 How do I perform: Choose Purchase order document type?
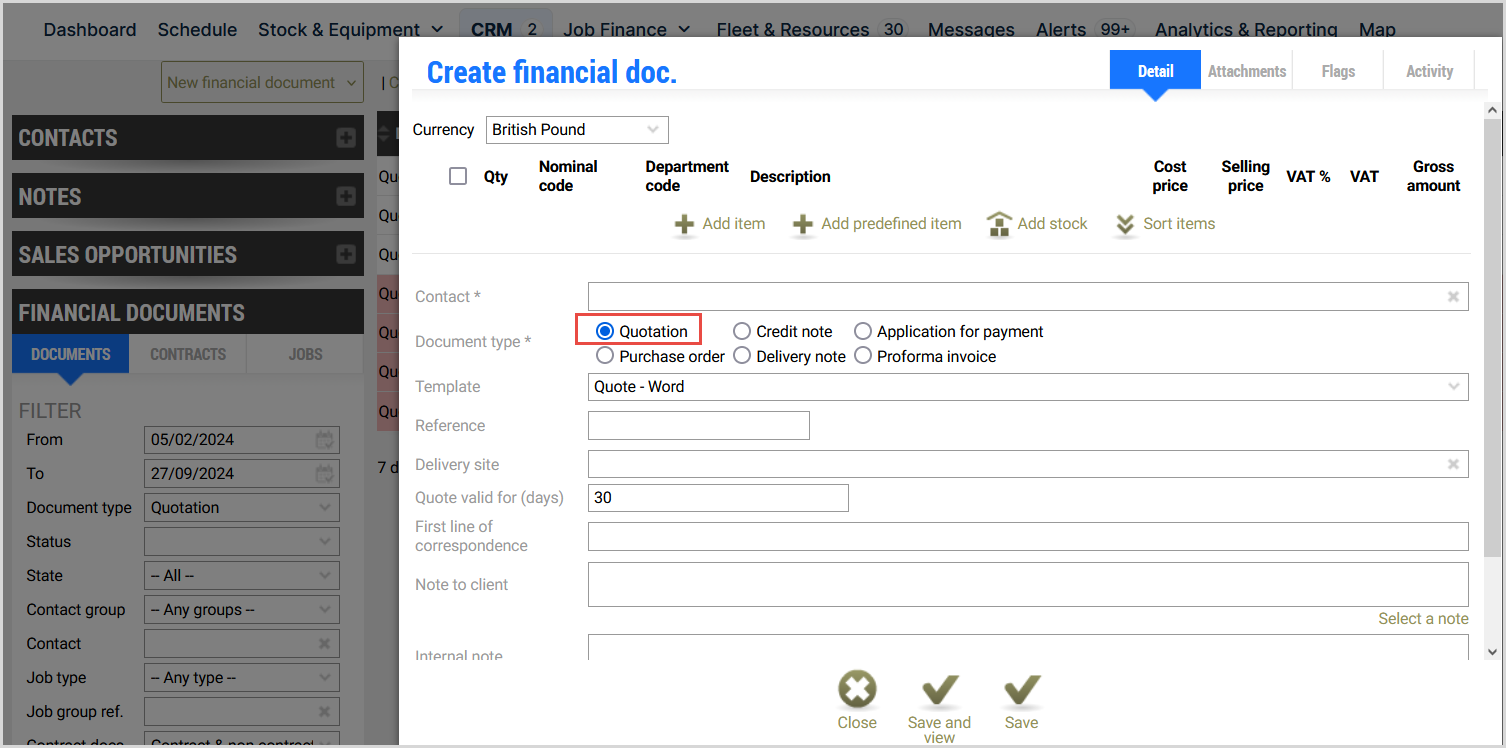605,356
